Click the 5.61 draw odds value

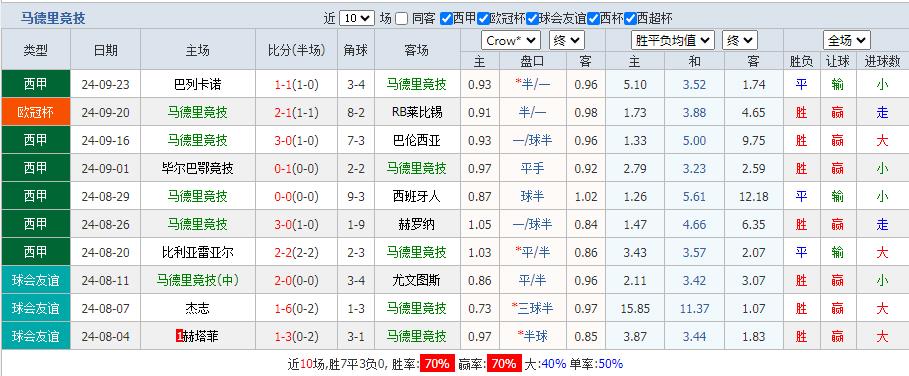694,196
